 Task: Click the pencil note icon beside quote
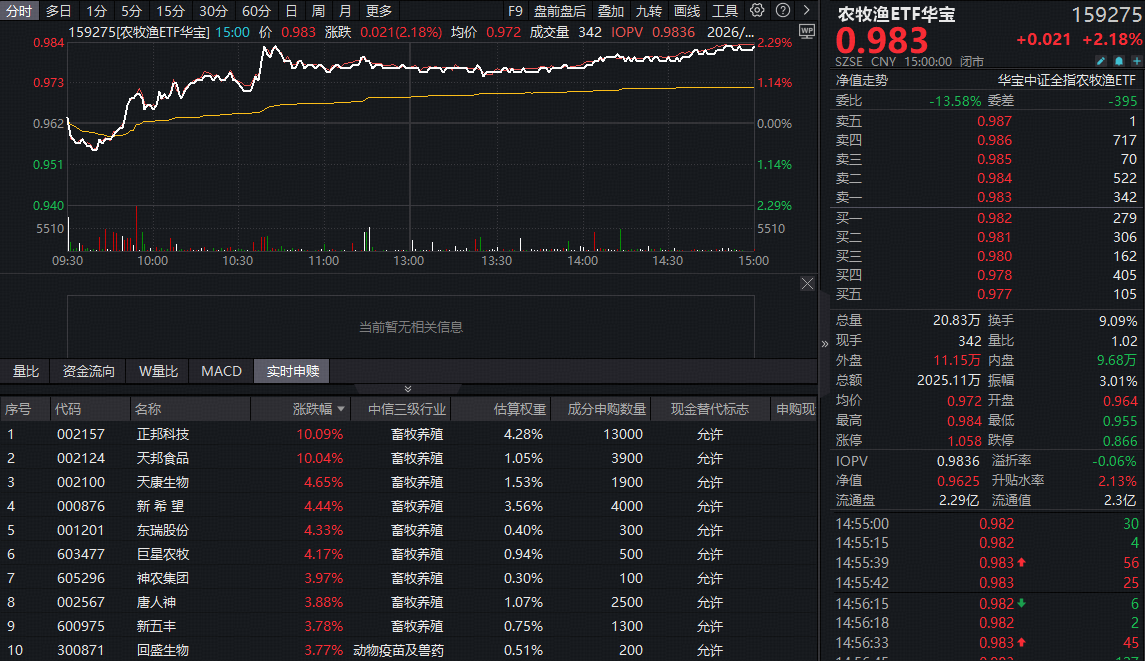1101,61
